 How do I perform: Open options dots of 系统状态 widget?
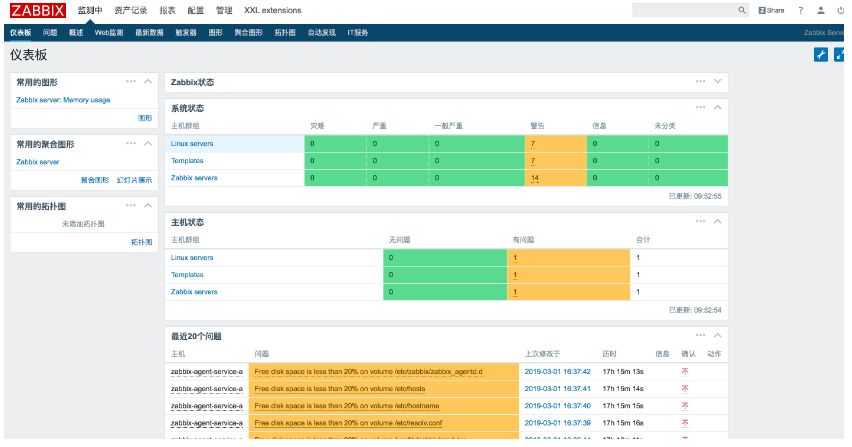(700, 108)
